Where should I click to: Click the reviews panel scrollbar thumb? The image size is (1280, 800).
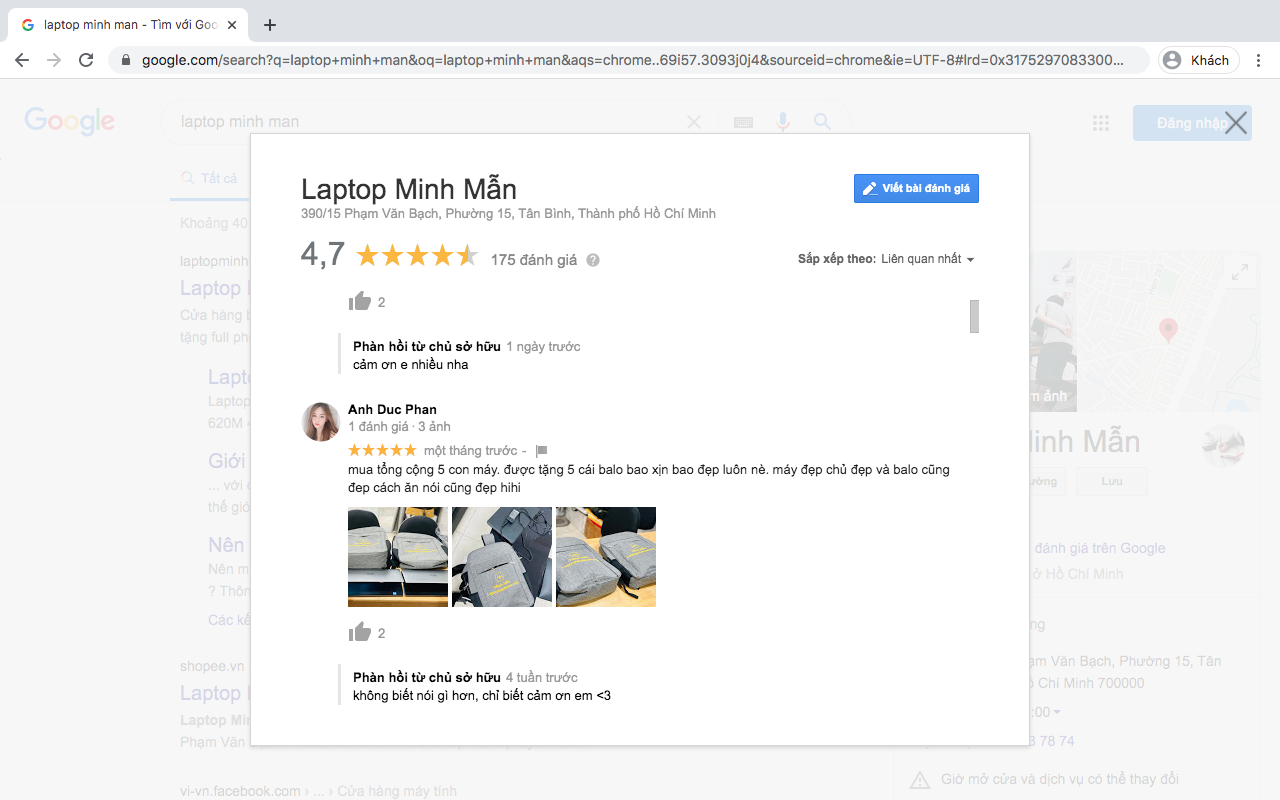point(974,316)
